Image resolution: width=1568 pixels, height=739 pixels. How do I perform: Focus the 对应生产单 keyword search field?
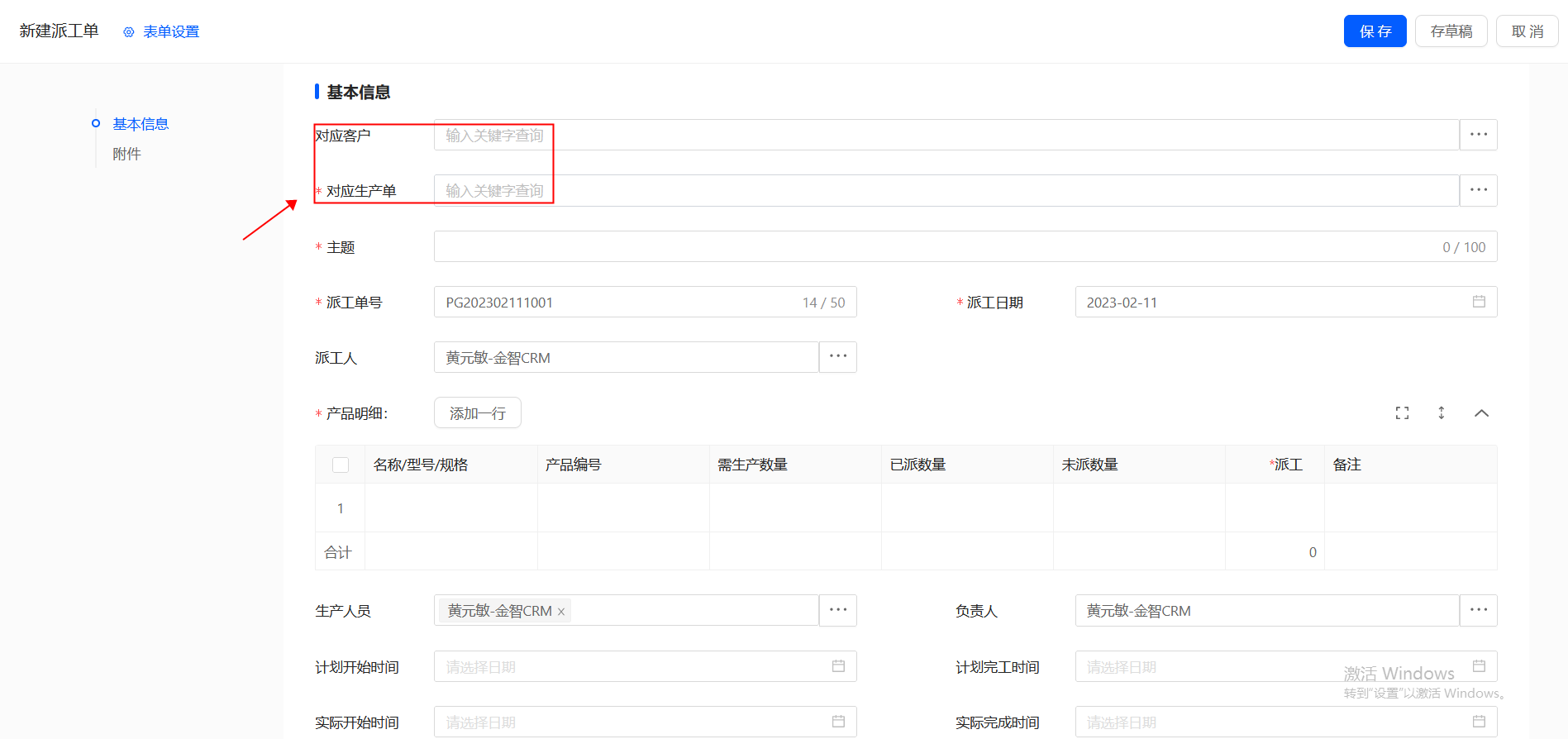946,190
